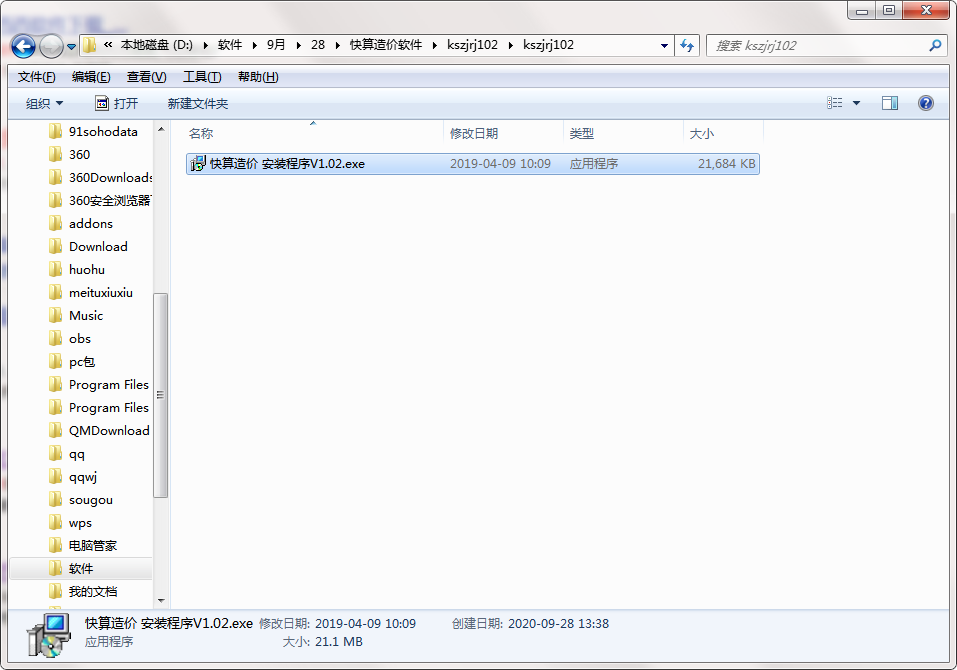Toggle the preview pane icon
Screen dimensions: 957x670
pos(890,103)
